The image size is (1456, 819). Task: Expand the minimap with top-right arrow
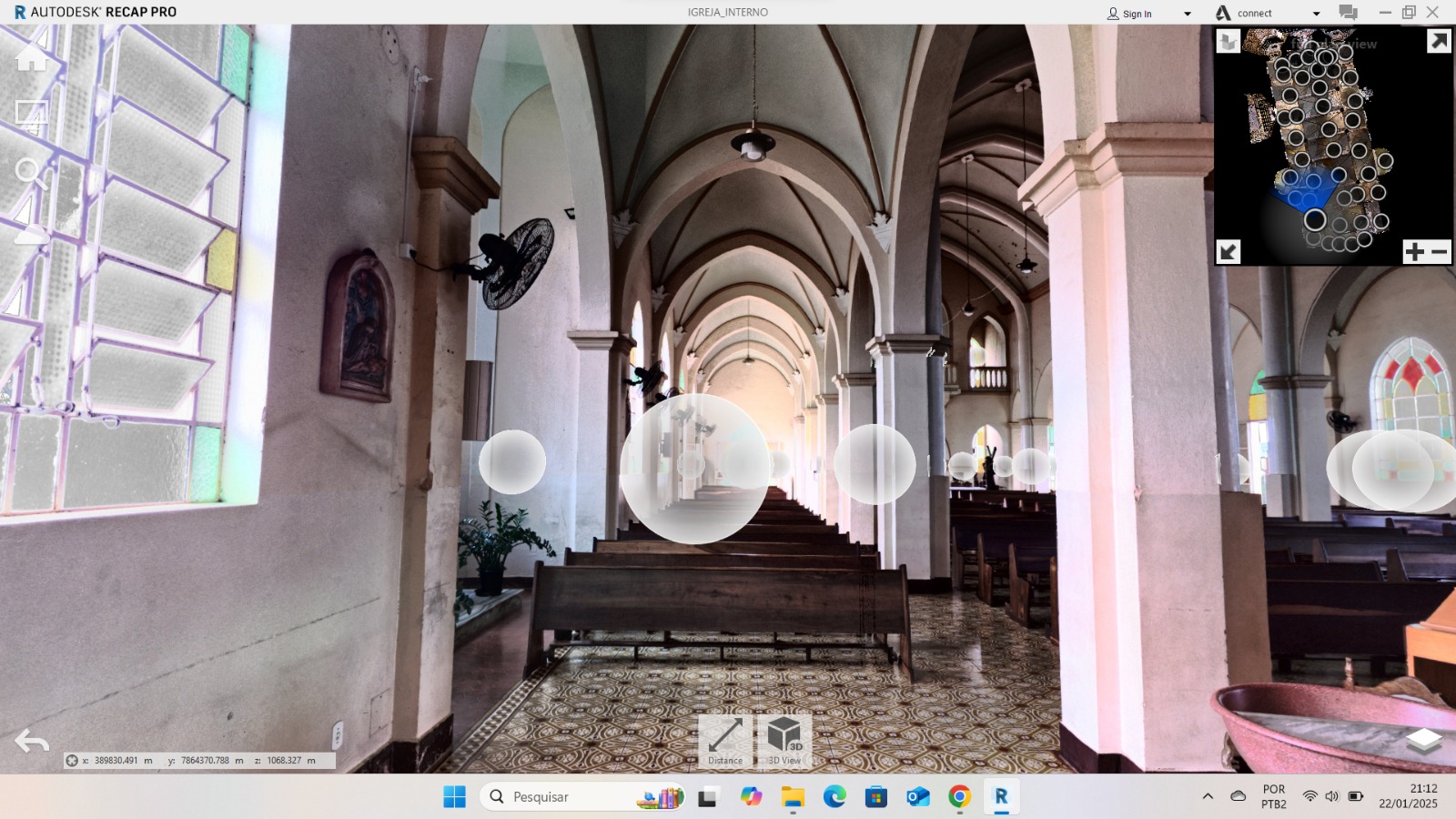1438,42
